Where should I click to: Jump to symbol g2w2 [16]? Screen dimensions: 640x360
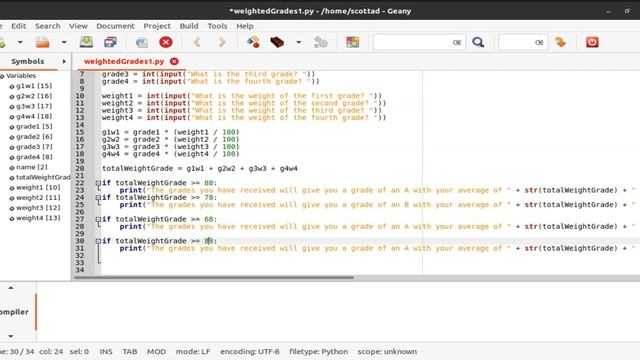(x=34, y=96)
